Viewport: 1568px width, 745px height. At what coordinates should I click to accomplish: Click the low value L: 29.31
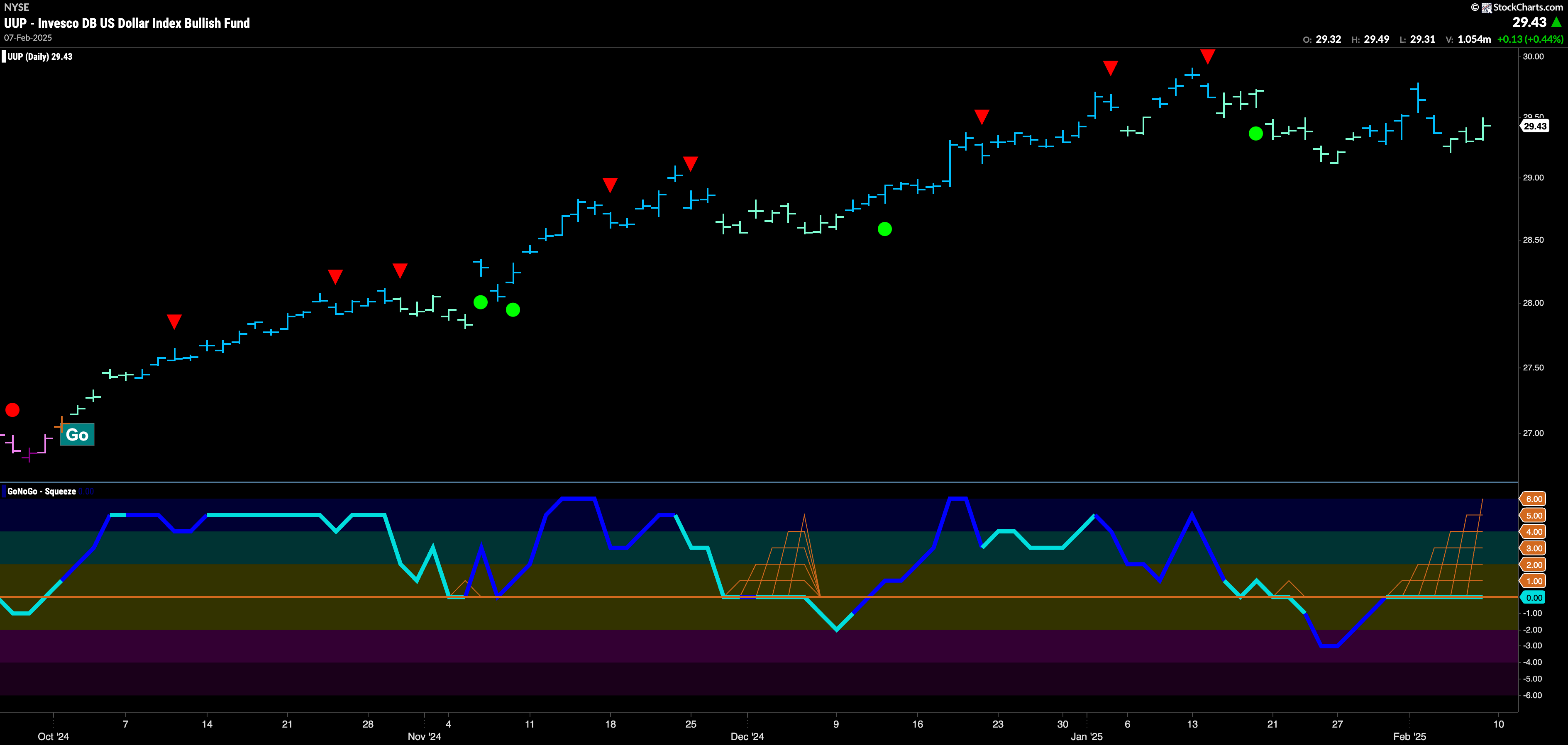[x=1417, y=39]
